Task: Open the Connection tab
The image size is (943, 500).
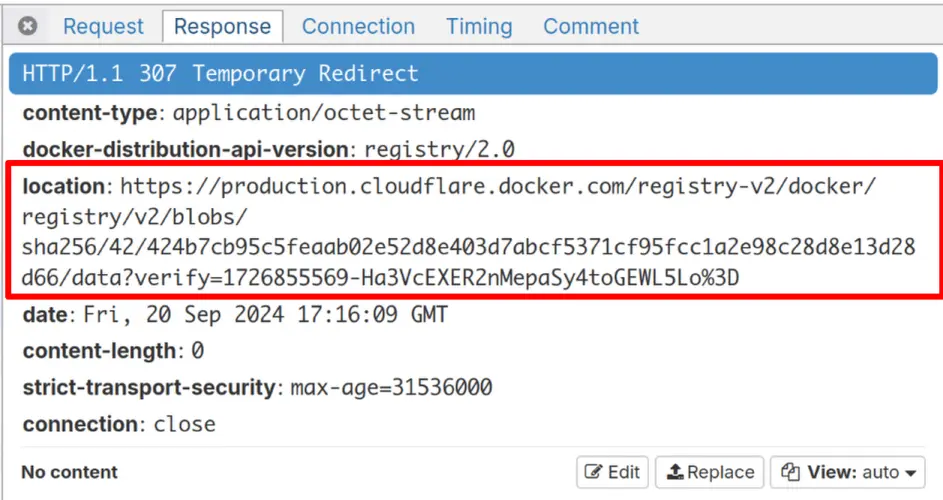Action: point(358,26)
